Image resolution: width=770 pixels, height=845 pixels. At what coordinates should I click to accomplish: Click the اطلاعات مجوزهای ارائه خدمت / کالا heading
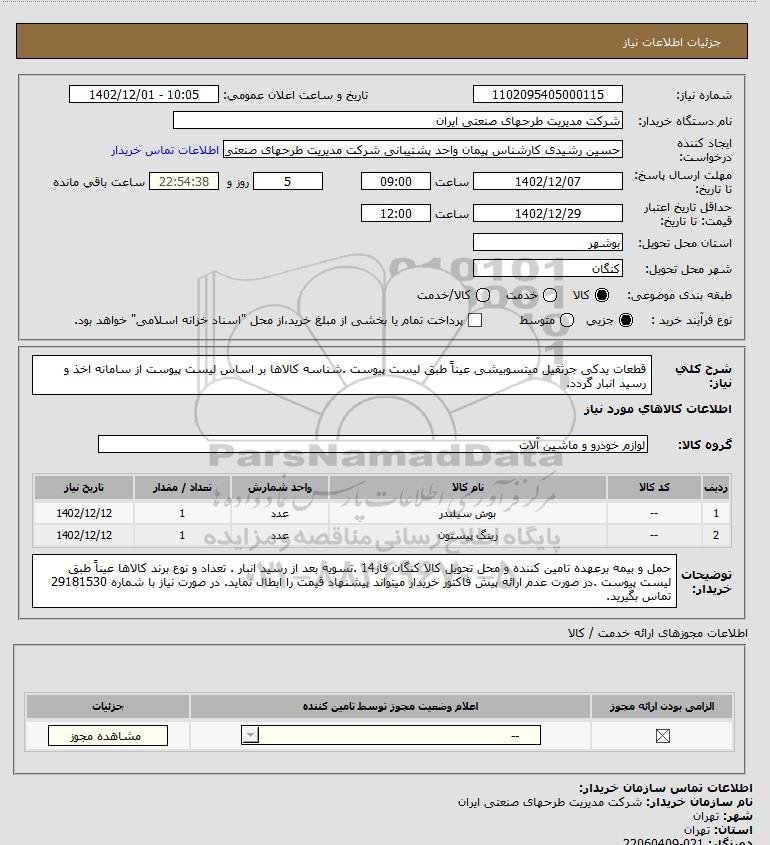(657, 633)
